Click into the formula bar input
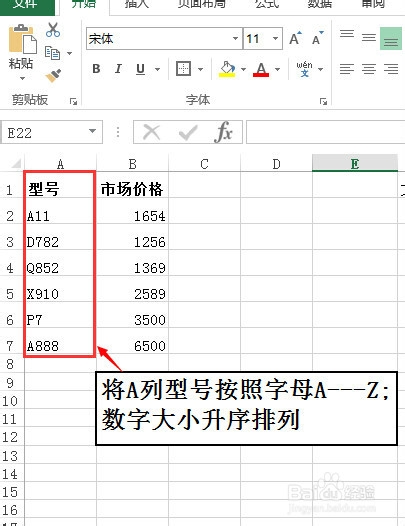The image size is (405, 526). [x=325, y=132]
